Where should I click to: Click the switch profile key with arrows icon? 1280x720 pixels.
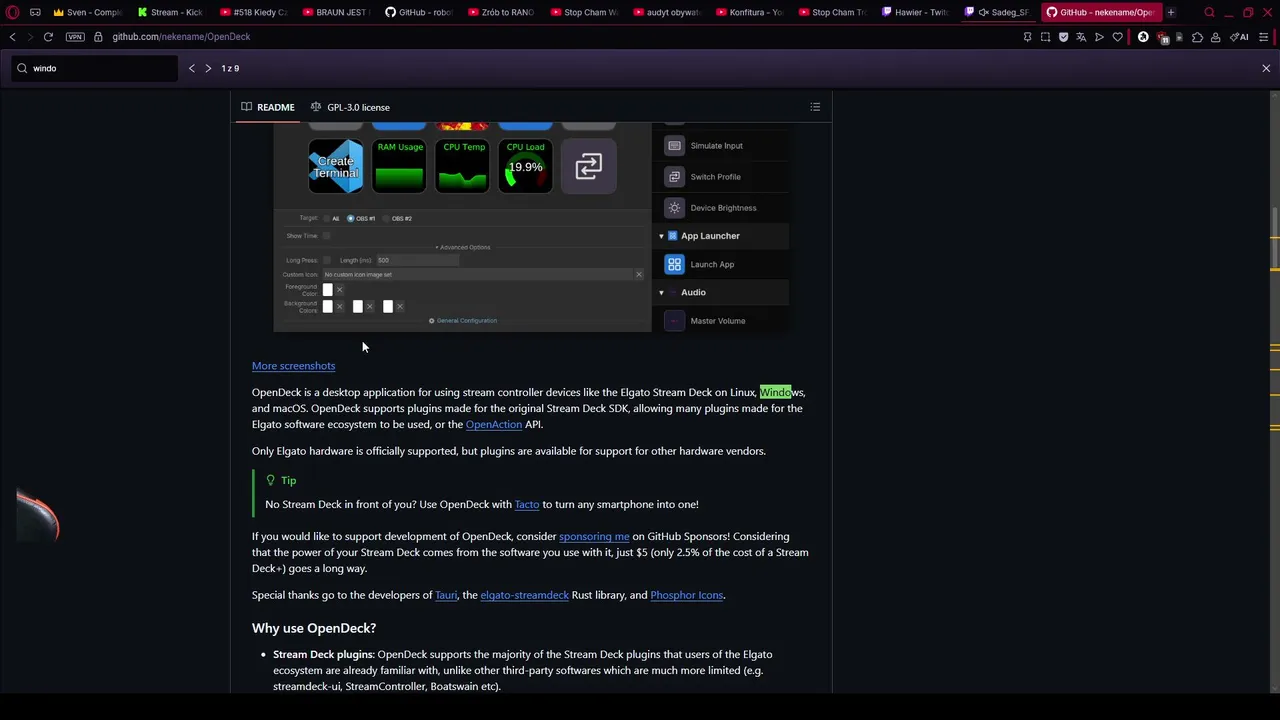[x=589, y=166]
